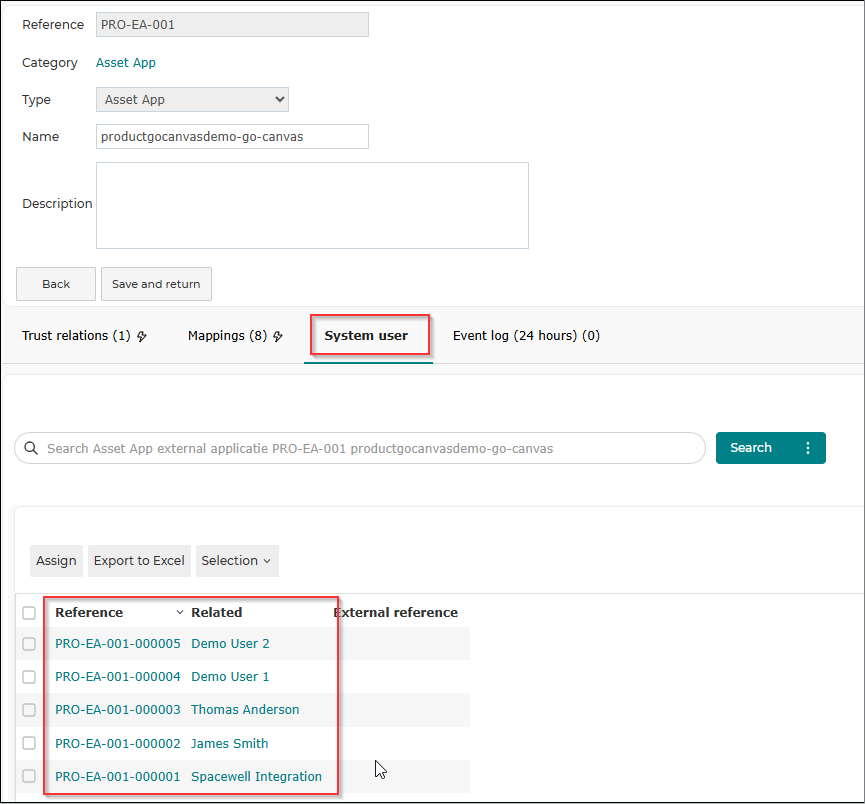This screenshot has width=865, height=804.
Task: Click the lightning icon next to Trust relations
Action: [142, 336]
